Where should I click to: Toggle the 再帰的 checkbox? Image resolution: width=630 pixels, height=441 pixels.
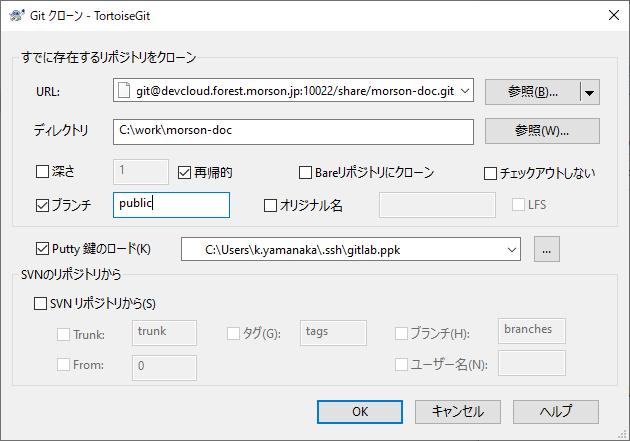[185, 172]
